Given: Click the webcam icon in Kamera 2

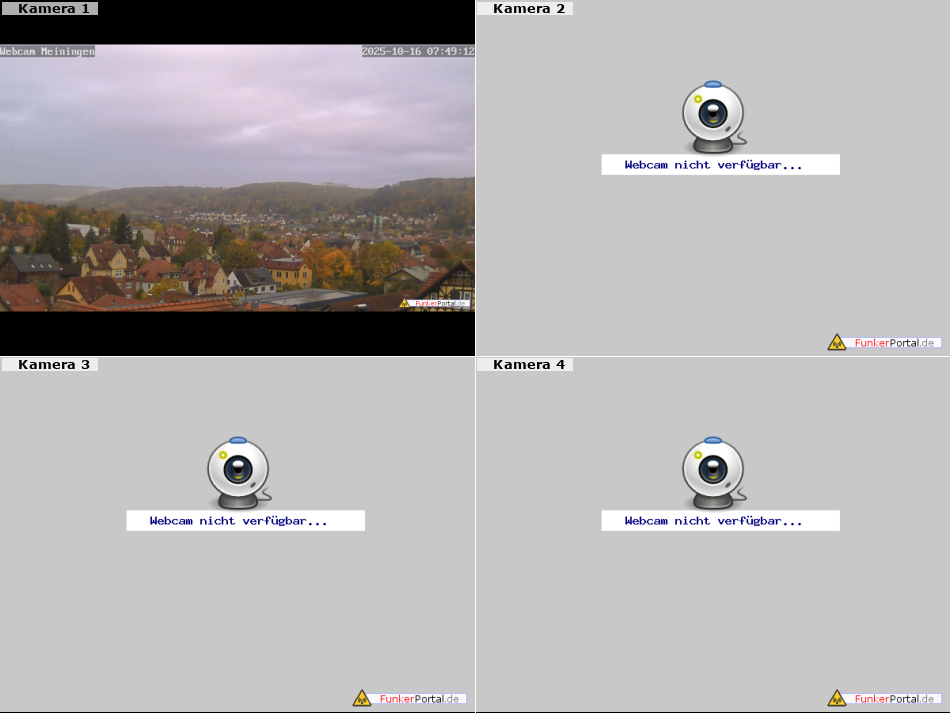Looking at the screenshot, I should pos(713,114).
